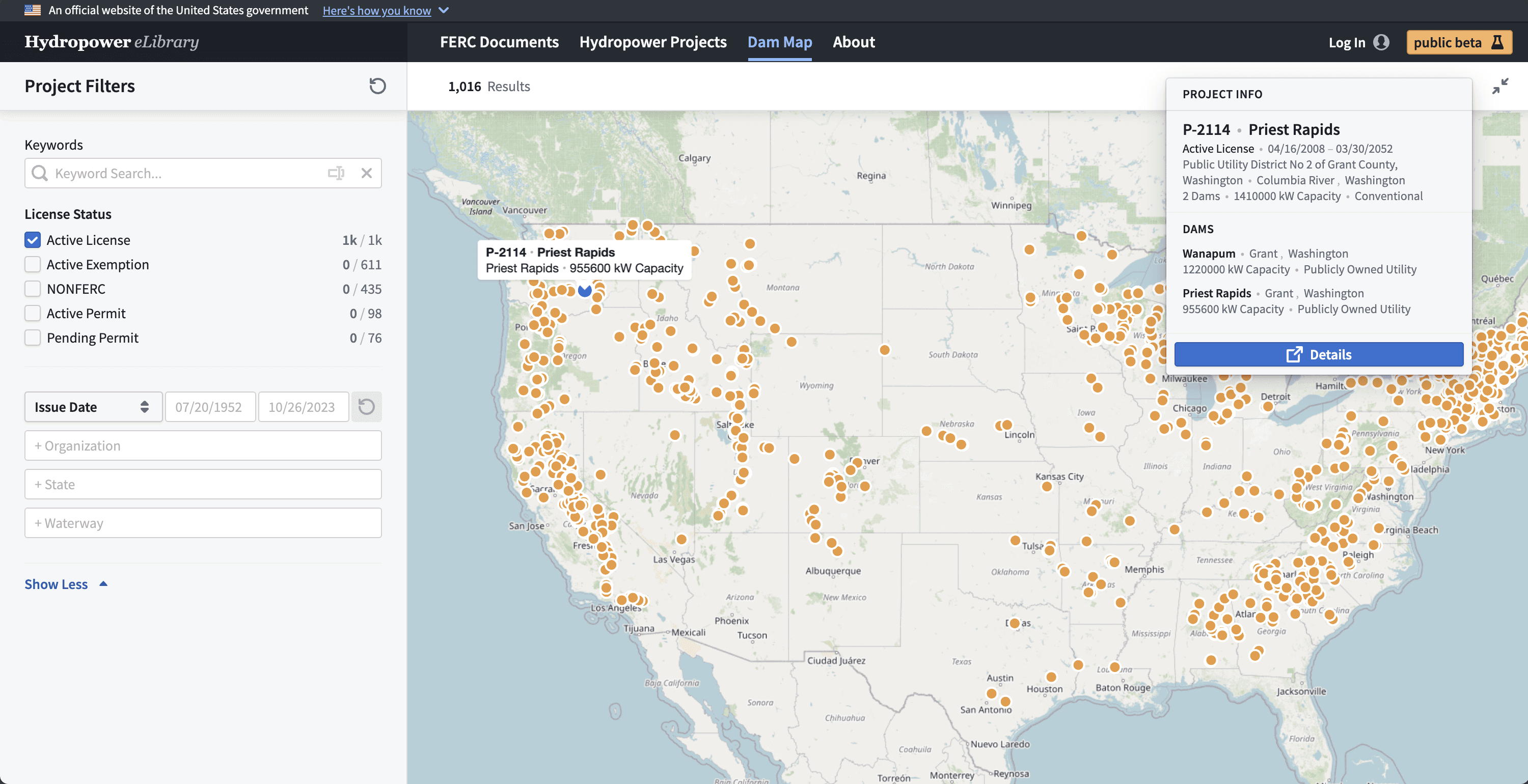Click the Details button

coord(1319,355)
